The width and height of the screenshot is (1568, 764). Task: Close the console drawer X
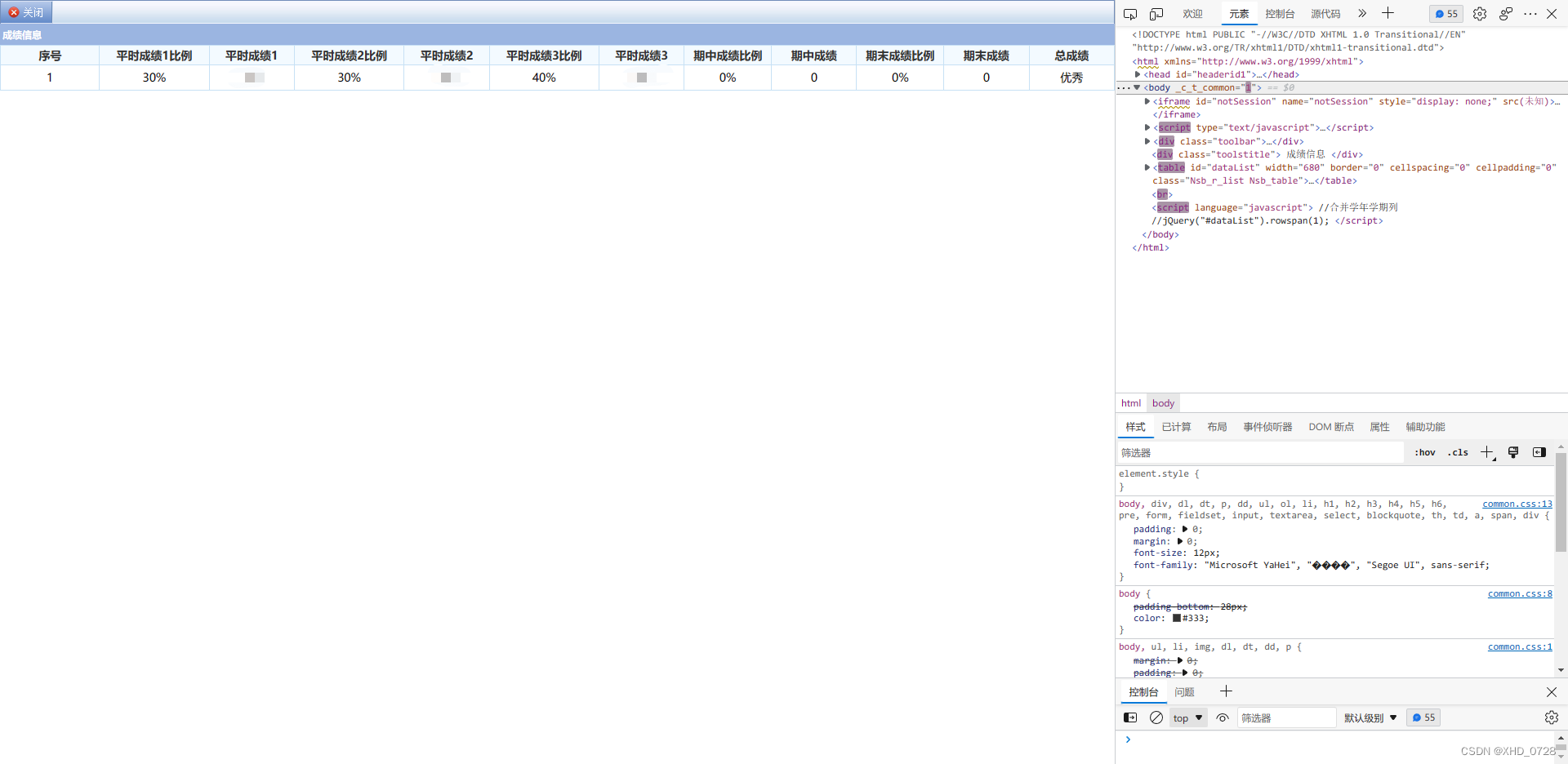(1552, 692)
